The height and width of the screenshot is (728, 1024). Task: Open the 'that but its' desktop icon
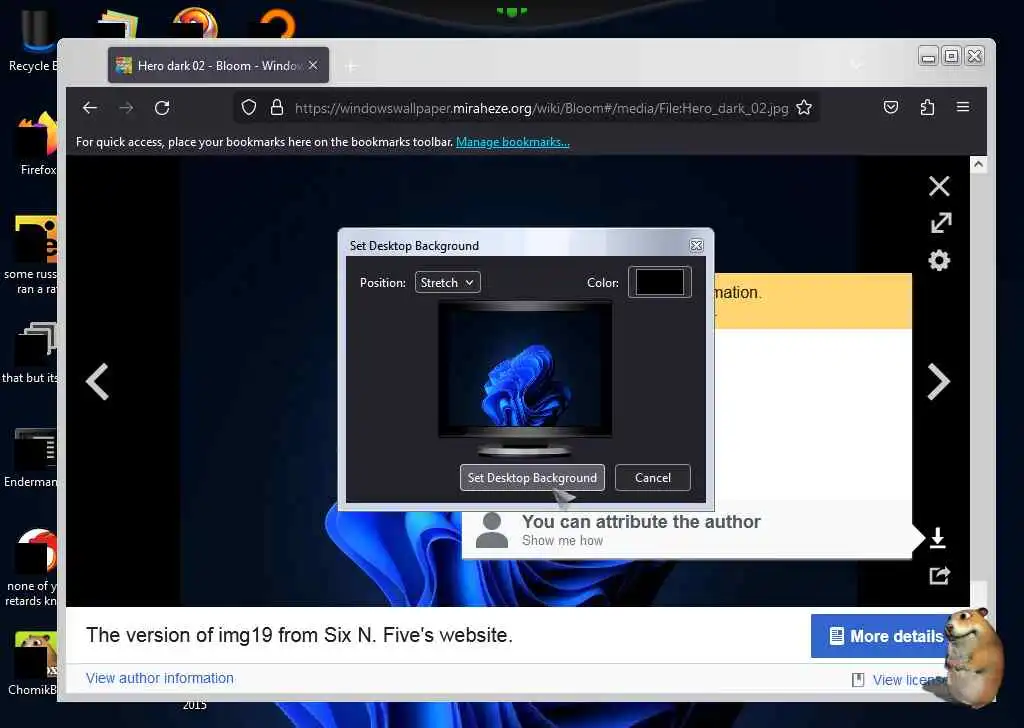click(x=33, y=353)
